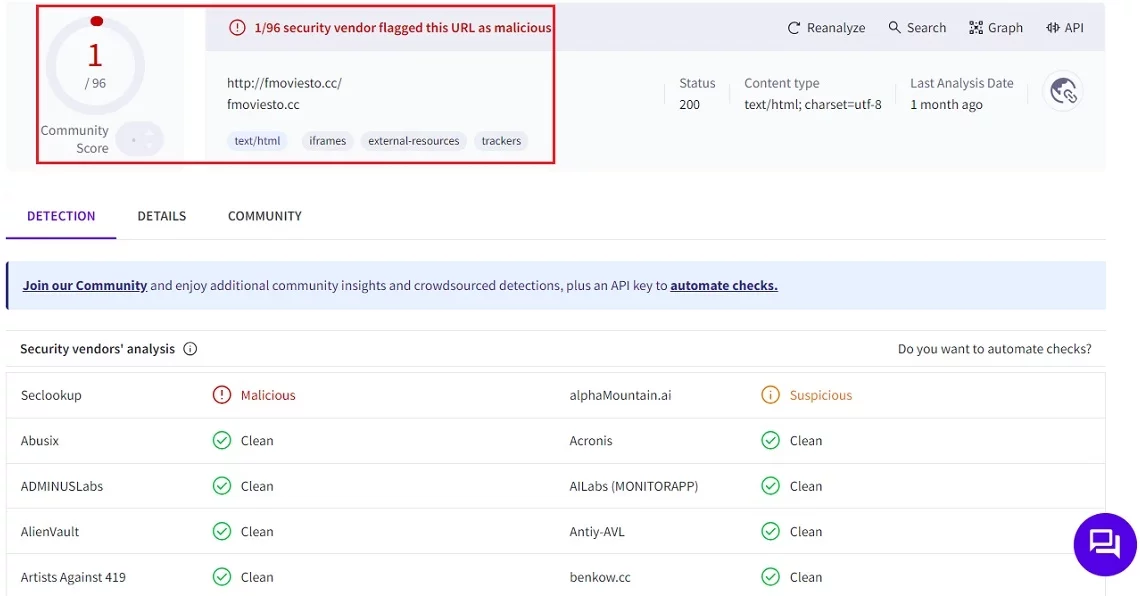Click the AlienVault vendor name

[50, 531]
